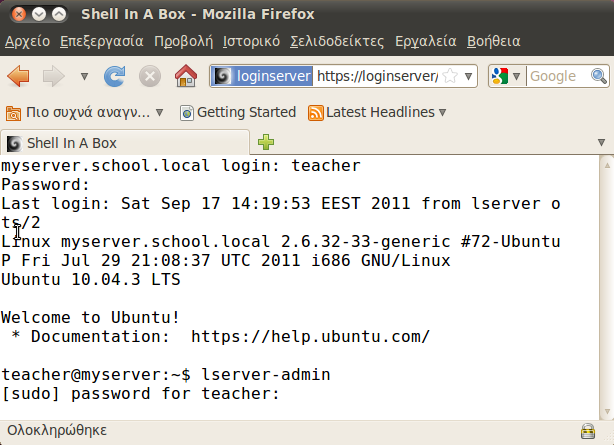
Task: Open the Σελιδοδείκτες menu
Action: pos(337,41)
